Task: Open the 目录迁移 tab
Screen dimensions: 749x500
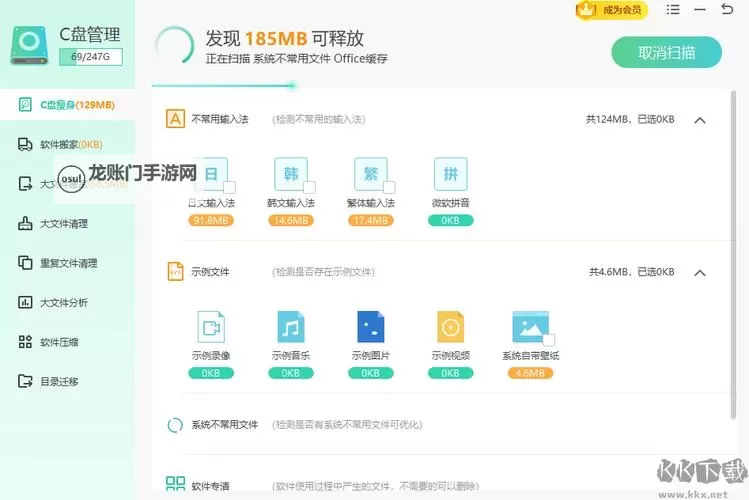Action: pos(67,381)
